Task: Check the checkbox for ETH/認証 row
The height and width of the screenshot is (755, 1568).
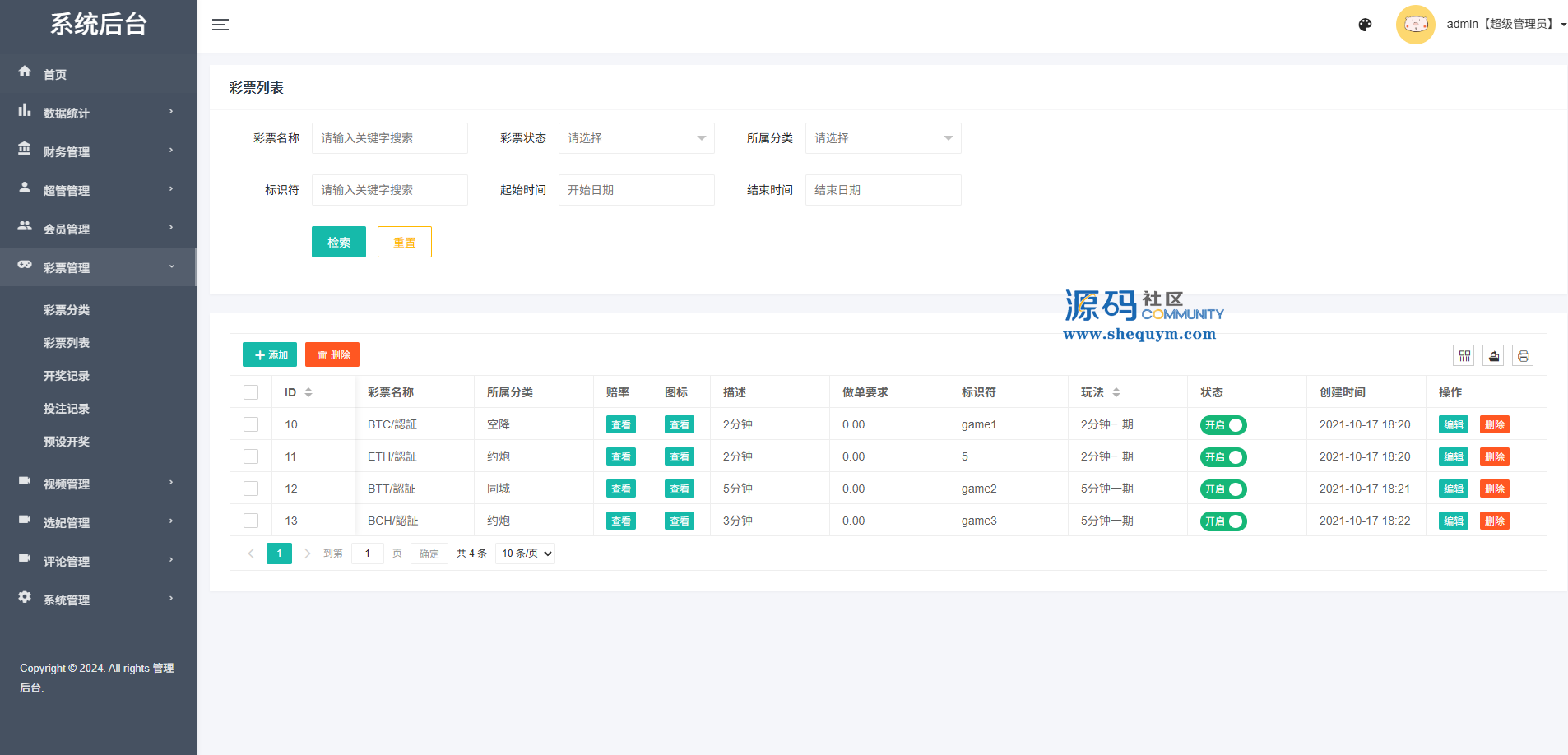Action: 251,456
